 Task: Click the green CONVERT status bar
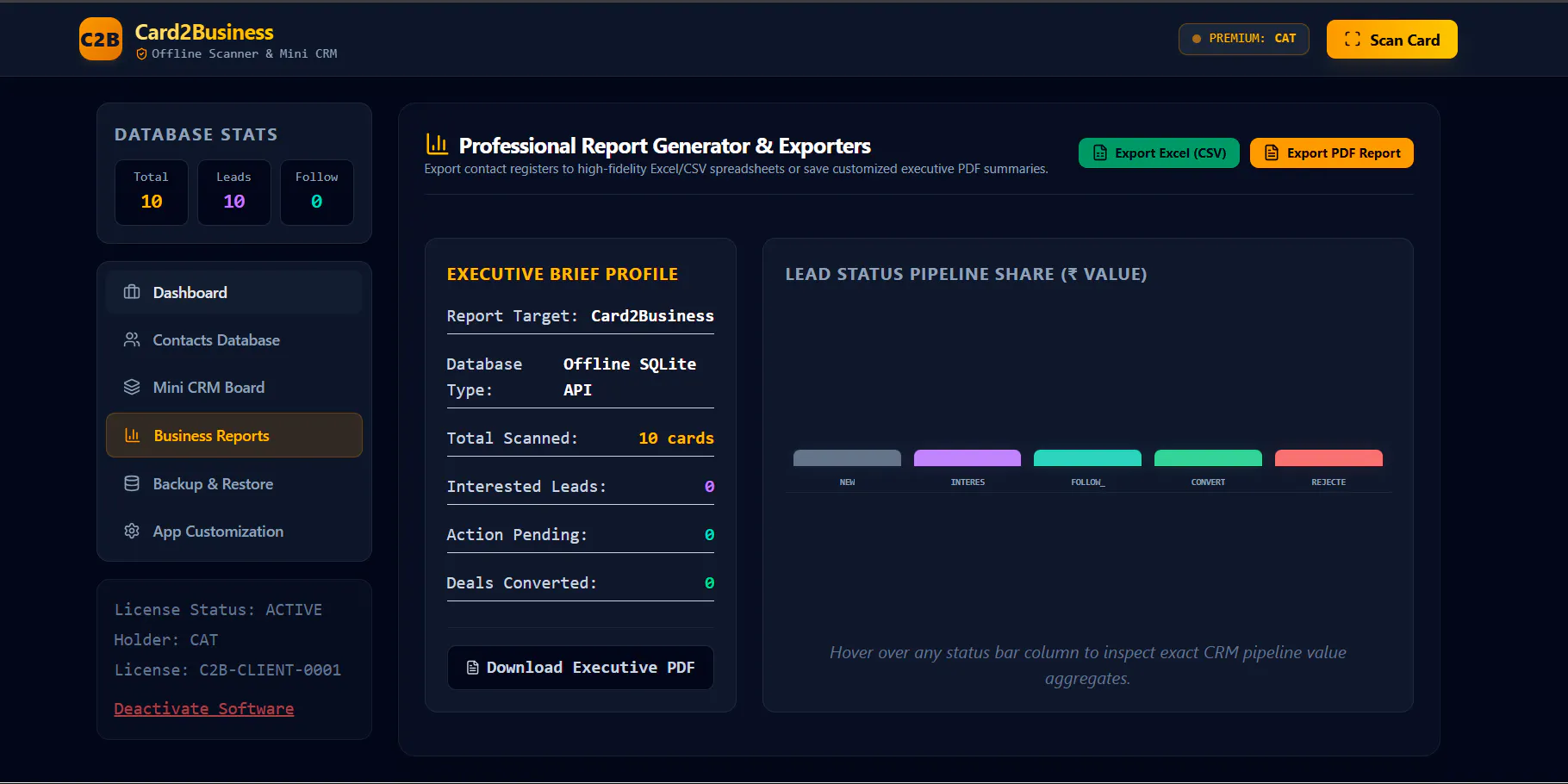click(x=1208, y=458)
